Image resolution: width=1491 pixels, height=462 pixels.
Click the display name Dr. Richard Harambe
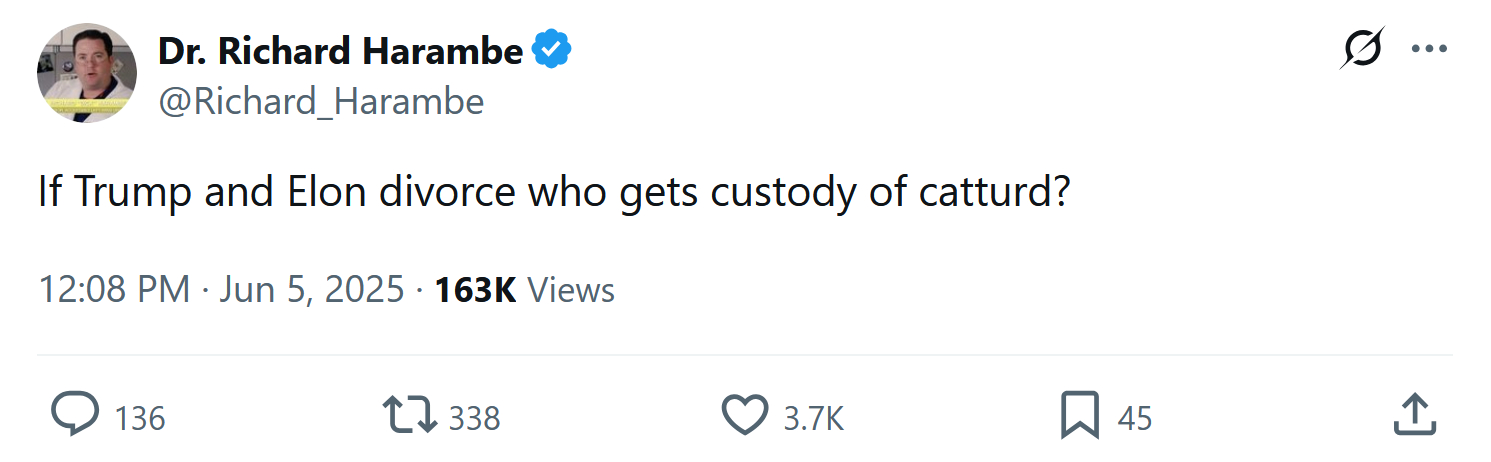tap(340, 51)
